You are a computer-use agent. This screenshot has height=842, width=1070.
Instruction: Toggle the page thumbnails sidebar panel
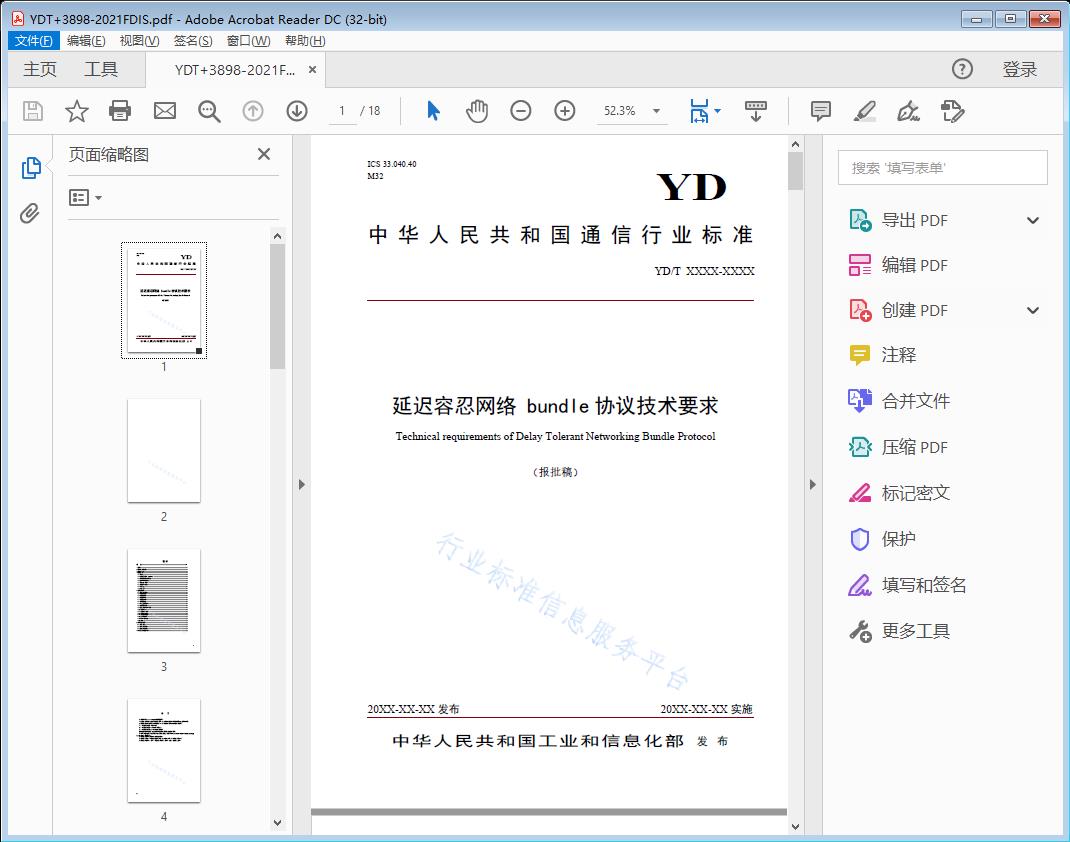pos(30,167)
